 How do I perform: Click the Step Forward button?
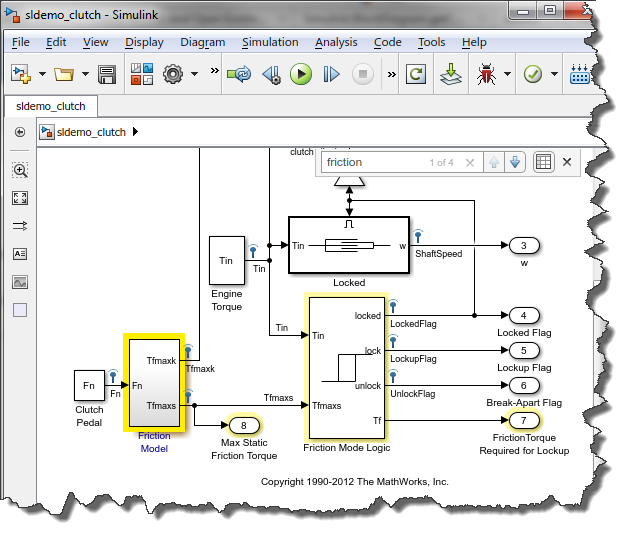pyautogui.click(x=332, y=74)
